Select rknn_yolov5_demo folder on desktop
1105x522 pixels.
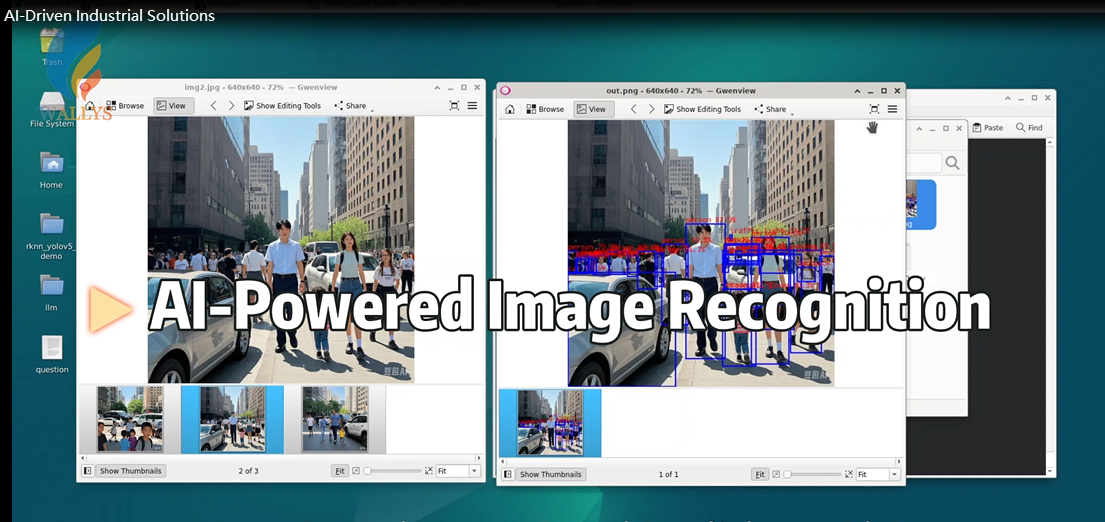click(x=51, y=237)
